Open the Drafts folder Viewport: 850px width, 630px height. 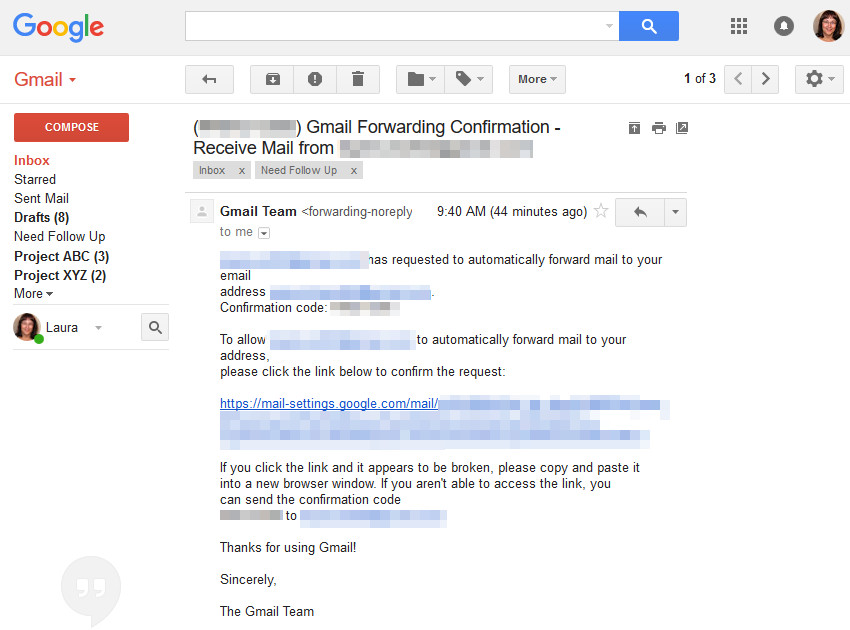pos(41,217)
